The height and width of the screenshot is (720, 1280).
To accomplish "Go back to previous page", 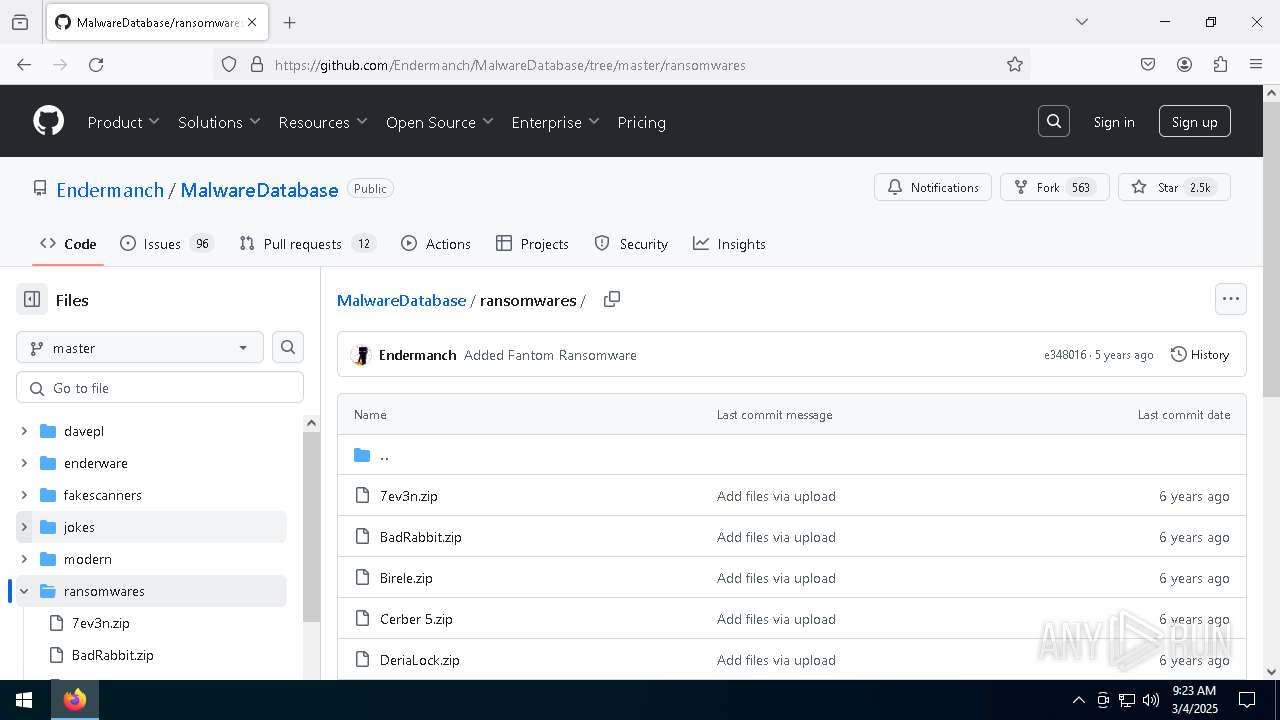I will [24, 64].
